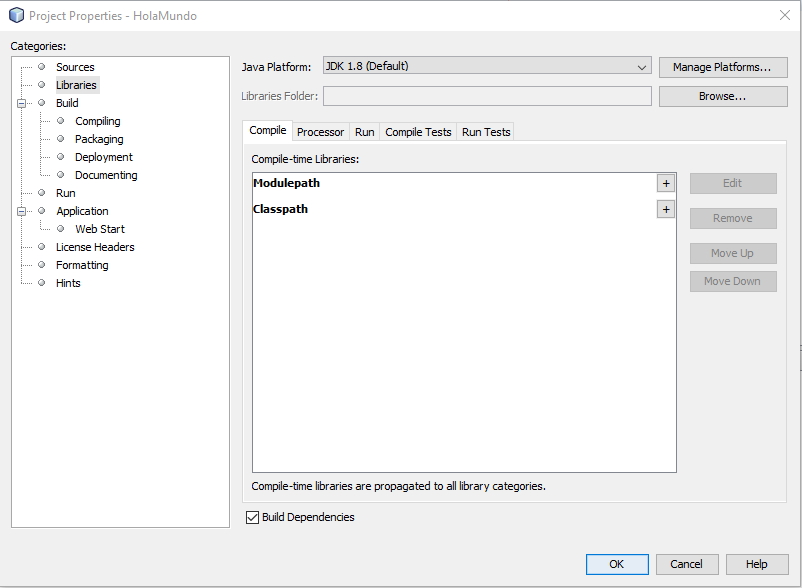This screenshot has height=588, width=802.
Task: Open Help for project properties
Action: click(x=756, y=564)
